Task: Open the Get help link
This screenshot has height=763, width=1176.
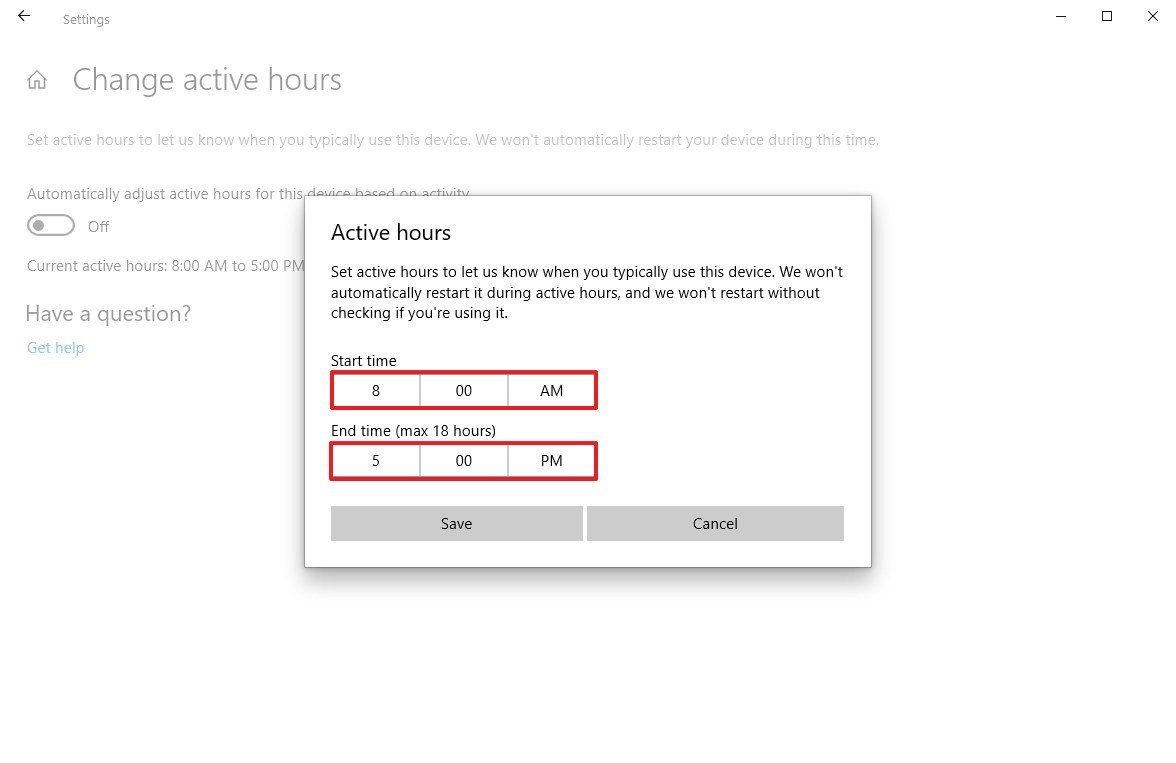Action: point(55,347)
